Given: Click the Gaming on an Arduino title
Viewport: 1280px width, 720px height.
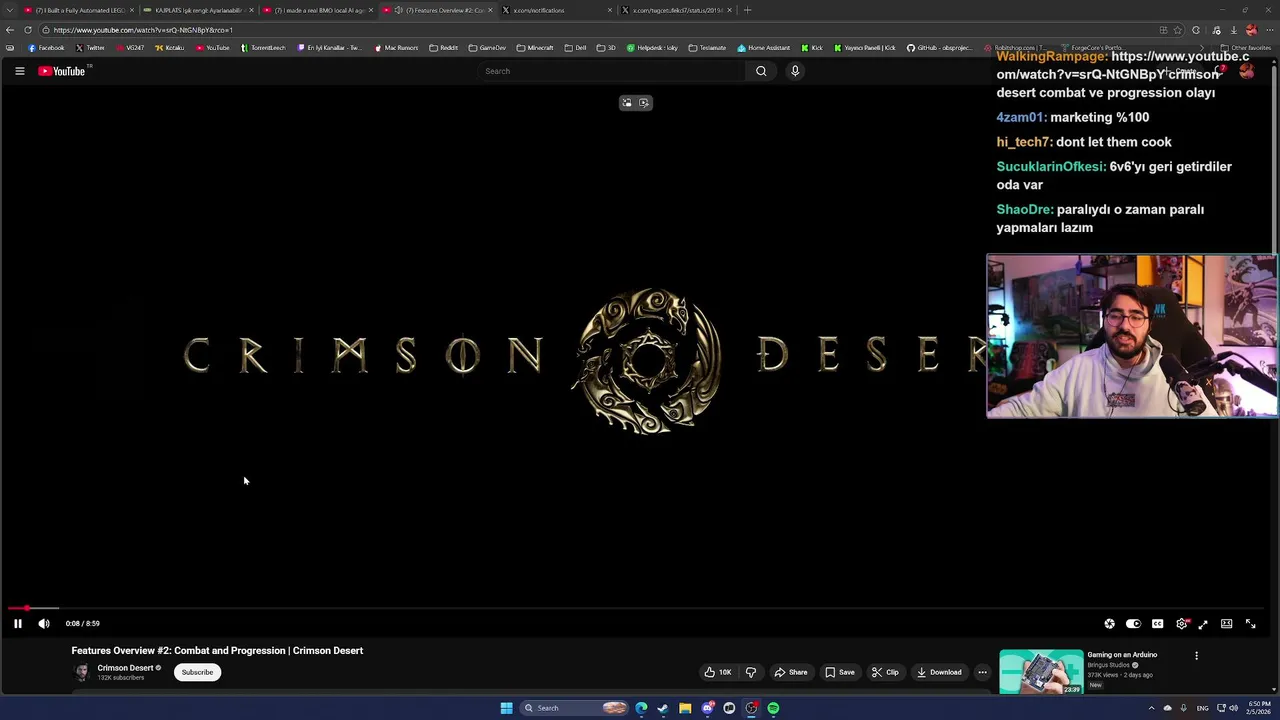Looking at the screenshot, I should point(1122,655).
